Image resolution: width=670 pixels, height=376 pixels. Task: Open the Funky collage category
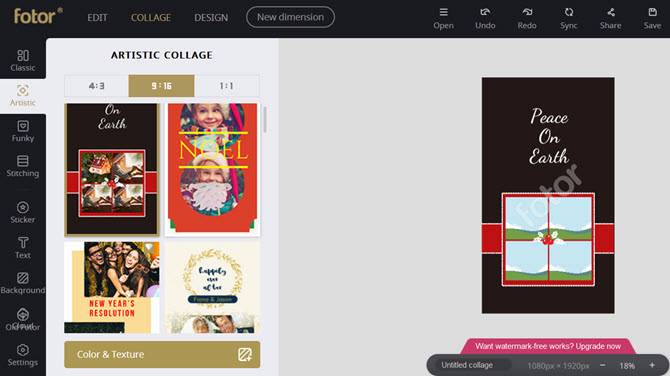pos(23,131)
